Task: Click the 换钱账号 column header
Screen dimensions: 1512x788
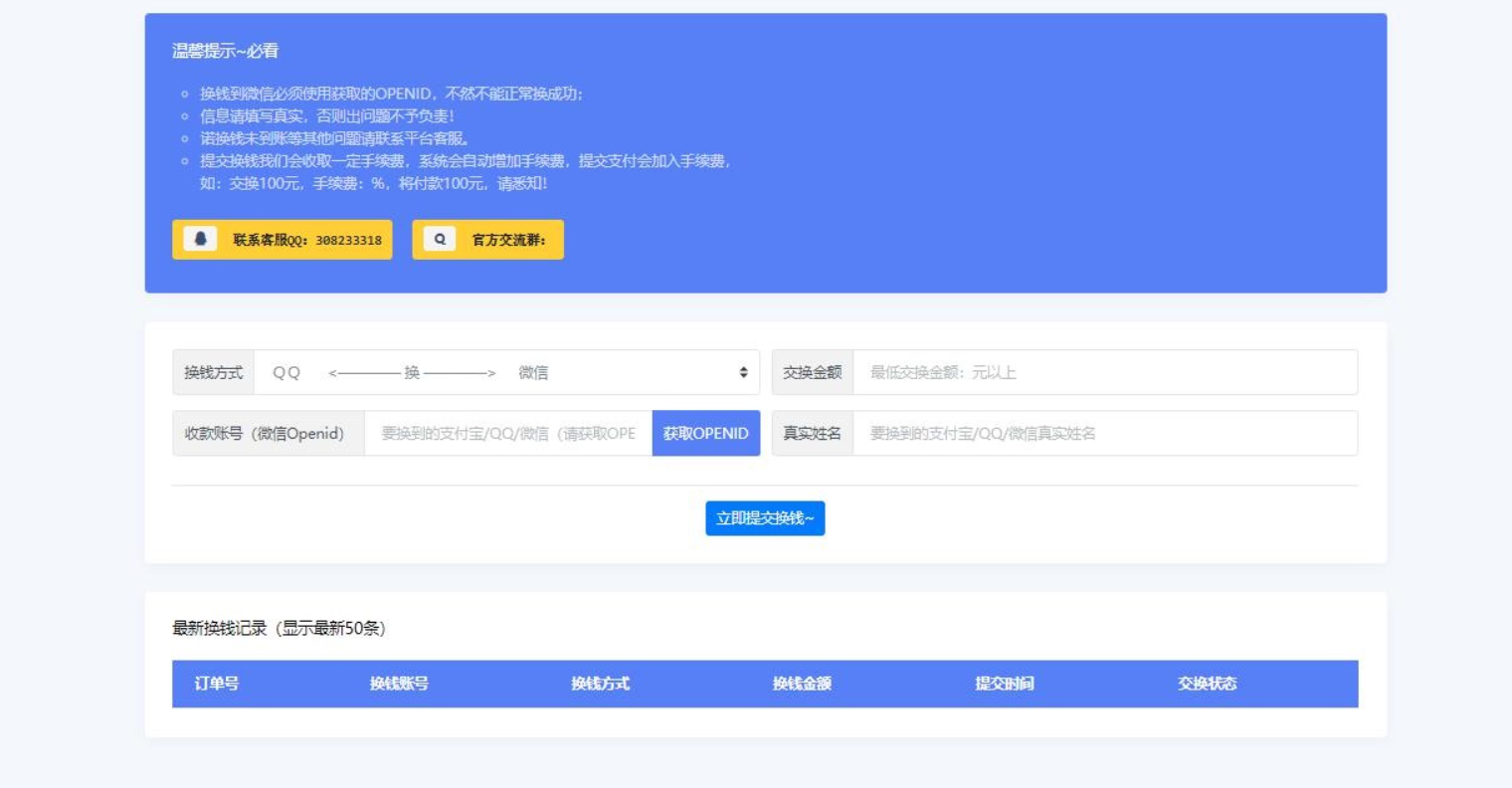Action: click(399, 684)
